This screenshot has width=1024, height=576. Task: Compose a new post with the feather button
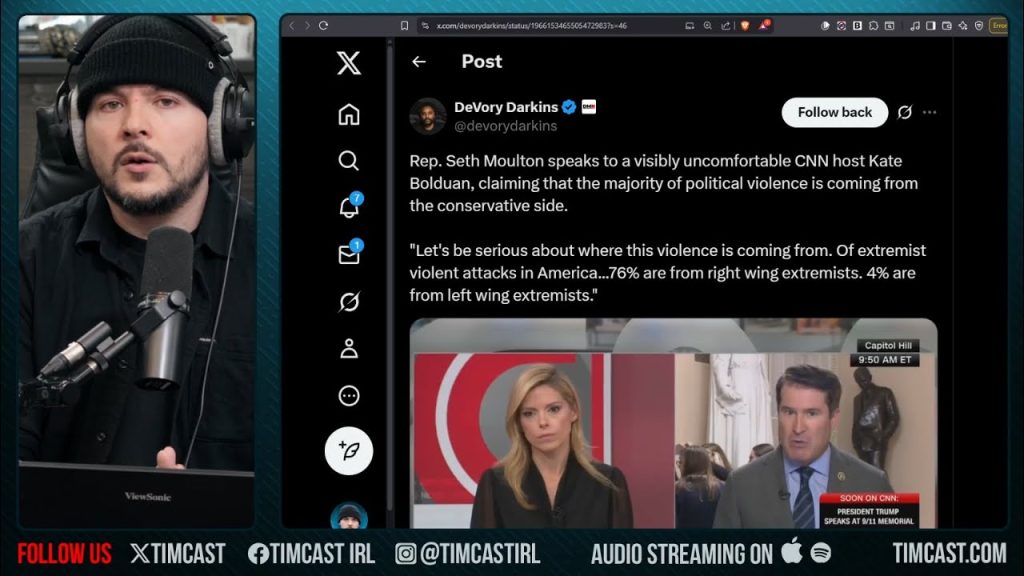tap(348, 450)
